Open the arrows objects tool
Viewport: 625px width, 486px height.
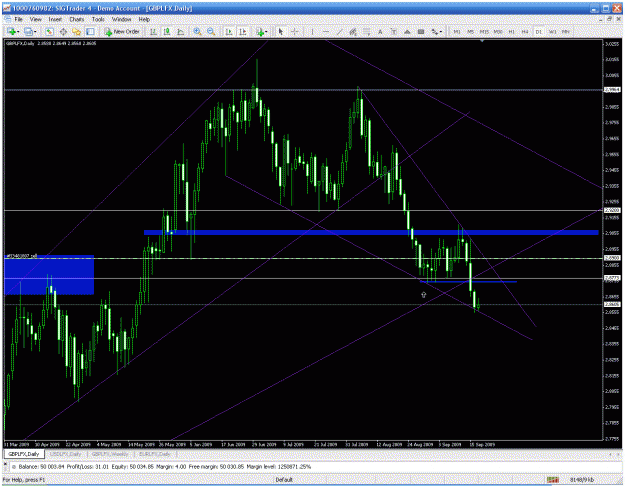click(434, 31)
